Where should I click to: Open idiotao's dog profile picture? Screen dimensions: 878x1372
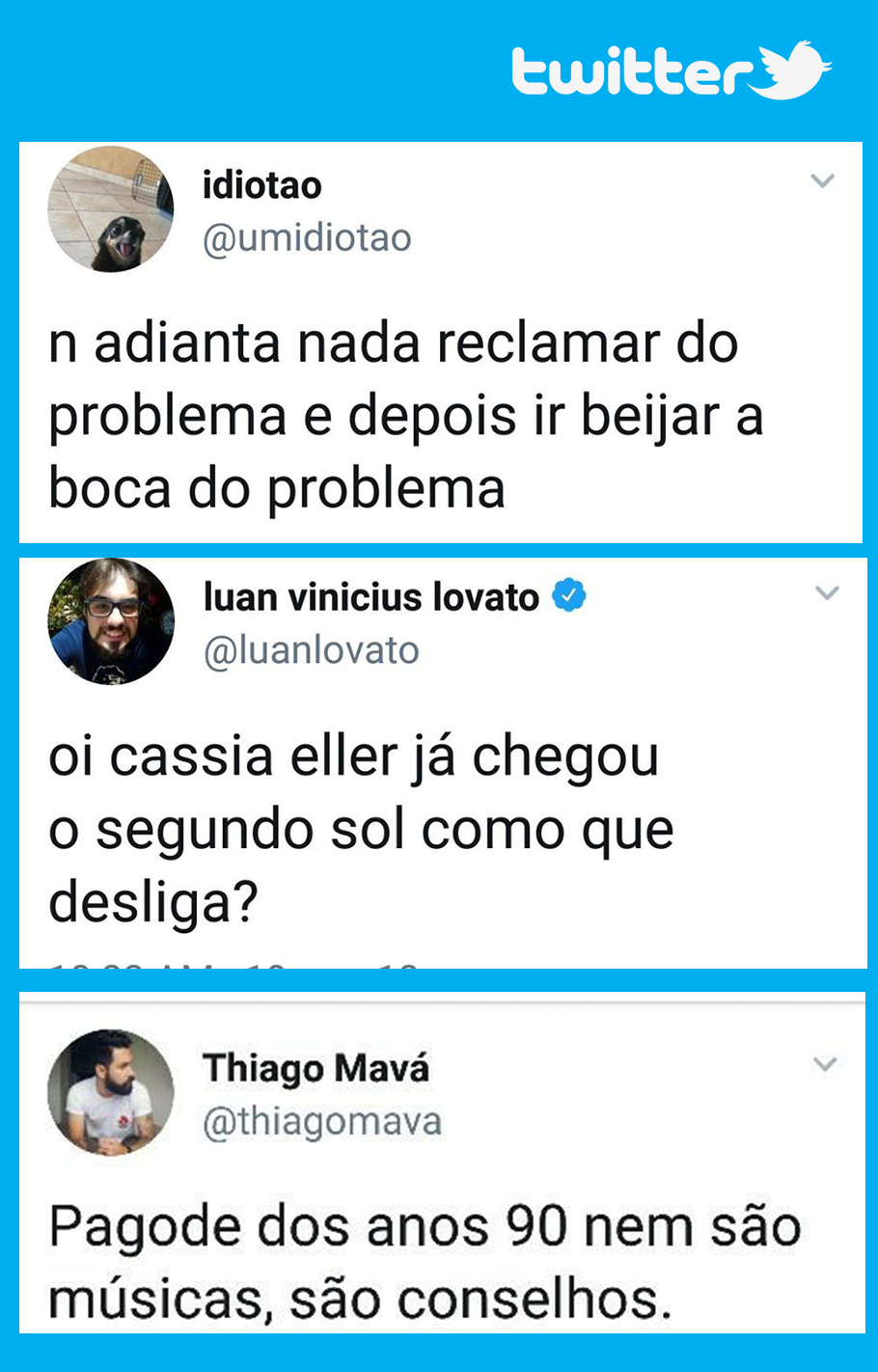[x=111, y=209]
